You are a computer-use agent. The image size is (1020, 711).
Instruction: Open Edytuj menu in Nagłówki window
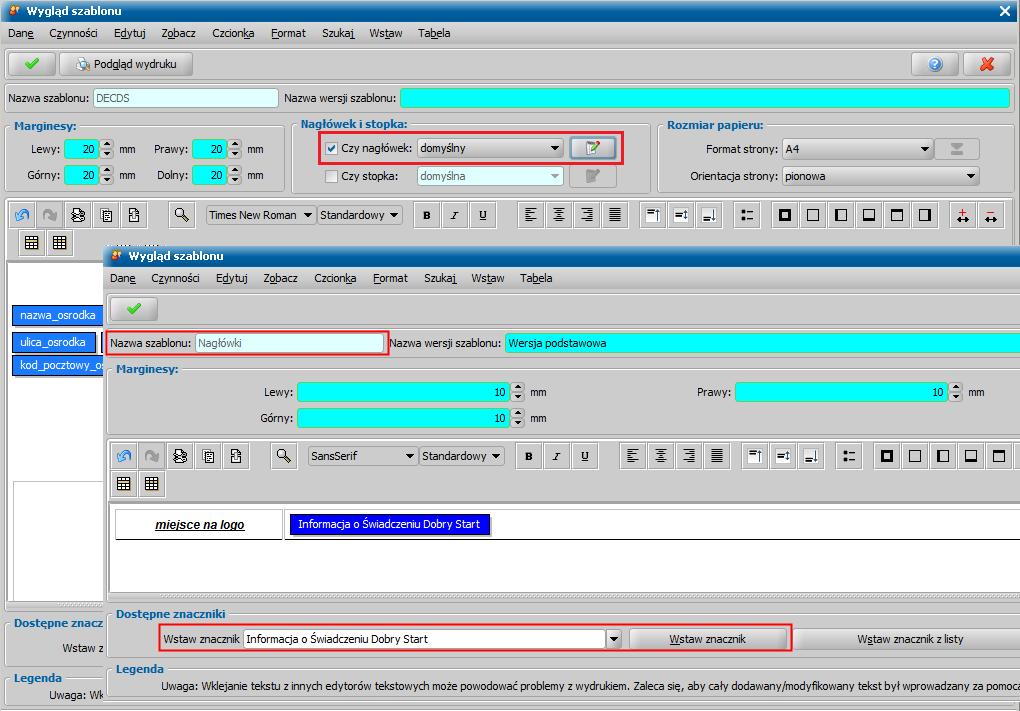(232, 278)
